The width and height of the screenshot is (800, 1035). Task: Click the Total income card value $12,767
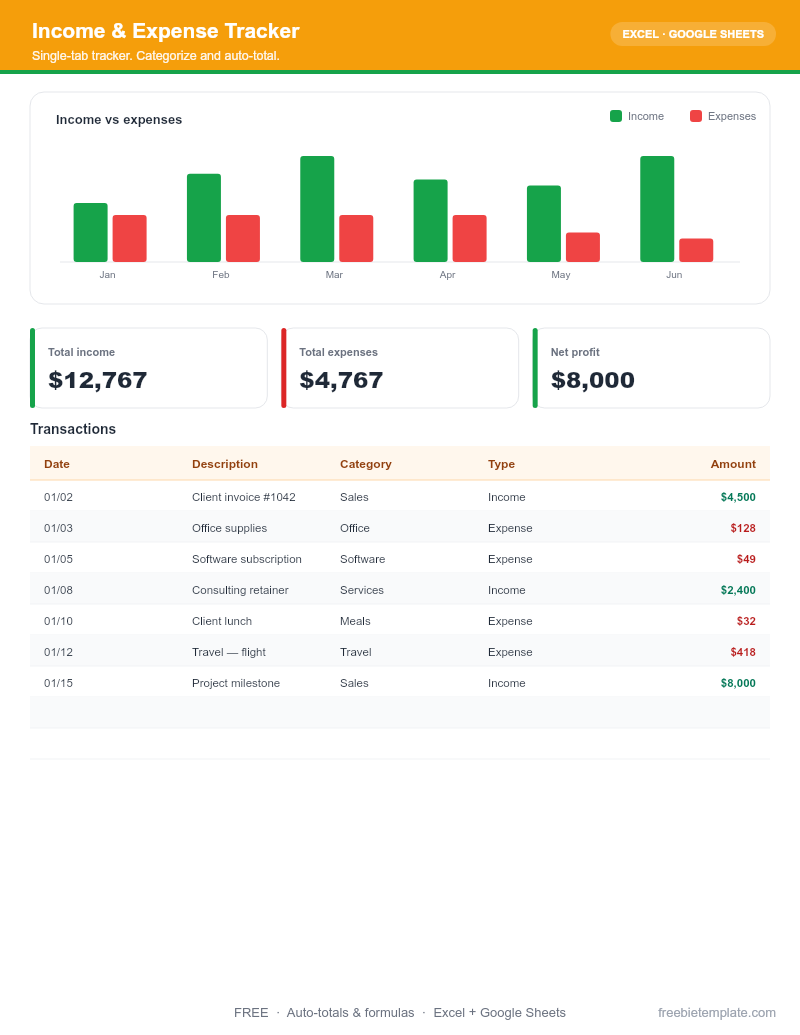(x=98, y=380)
